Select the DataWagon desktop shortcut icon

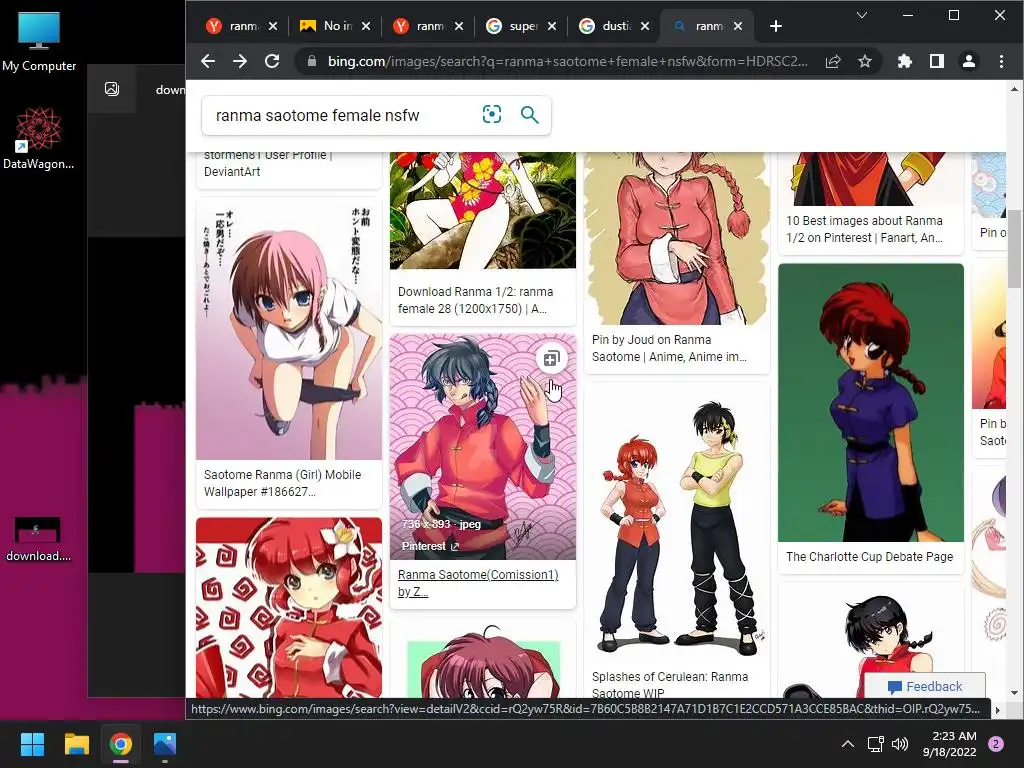point(39,138)
